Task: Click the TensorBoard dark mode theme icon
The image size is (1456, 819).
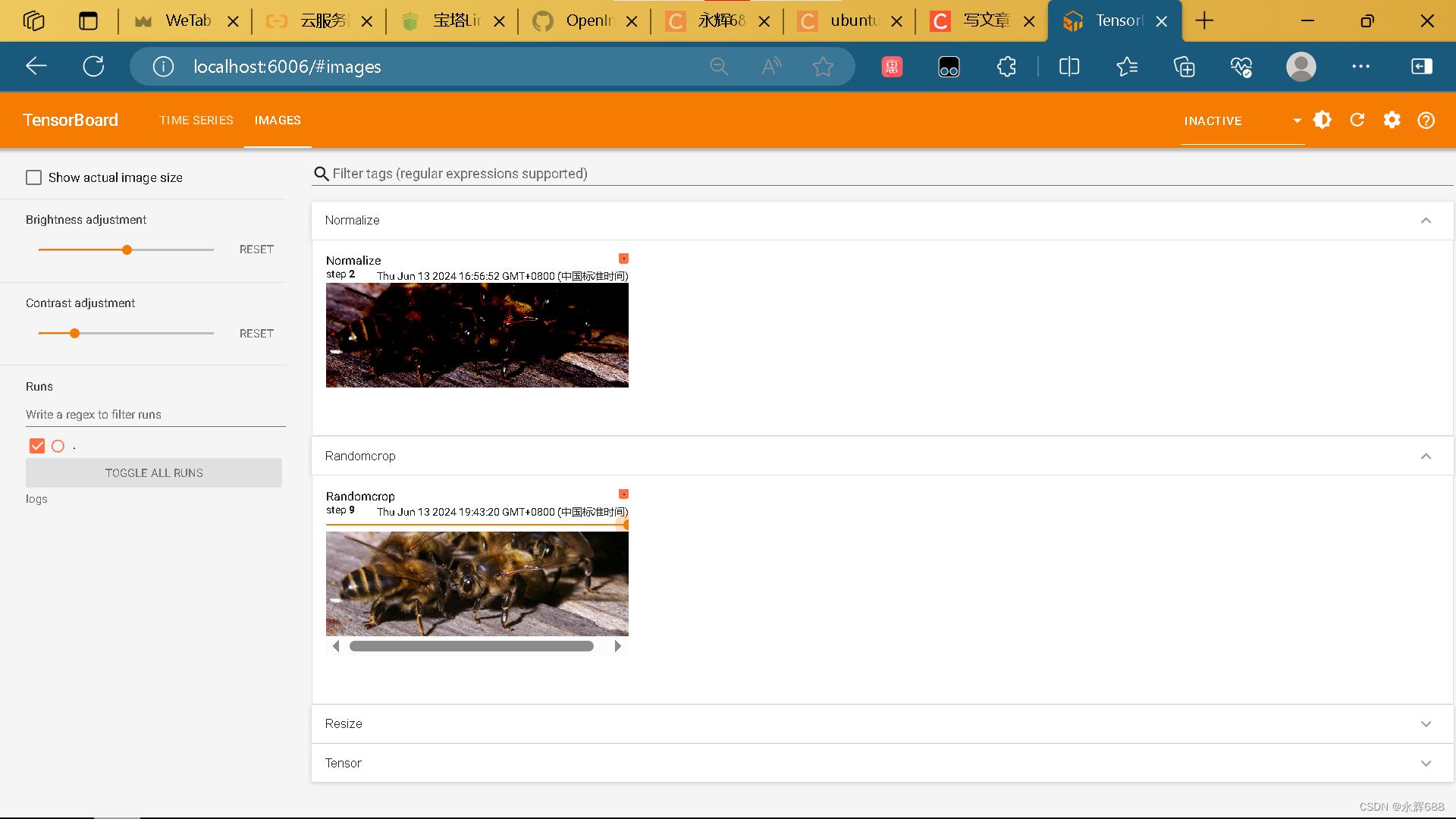Action: [x=1322, y=120]
